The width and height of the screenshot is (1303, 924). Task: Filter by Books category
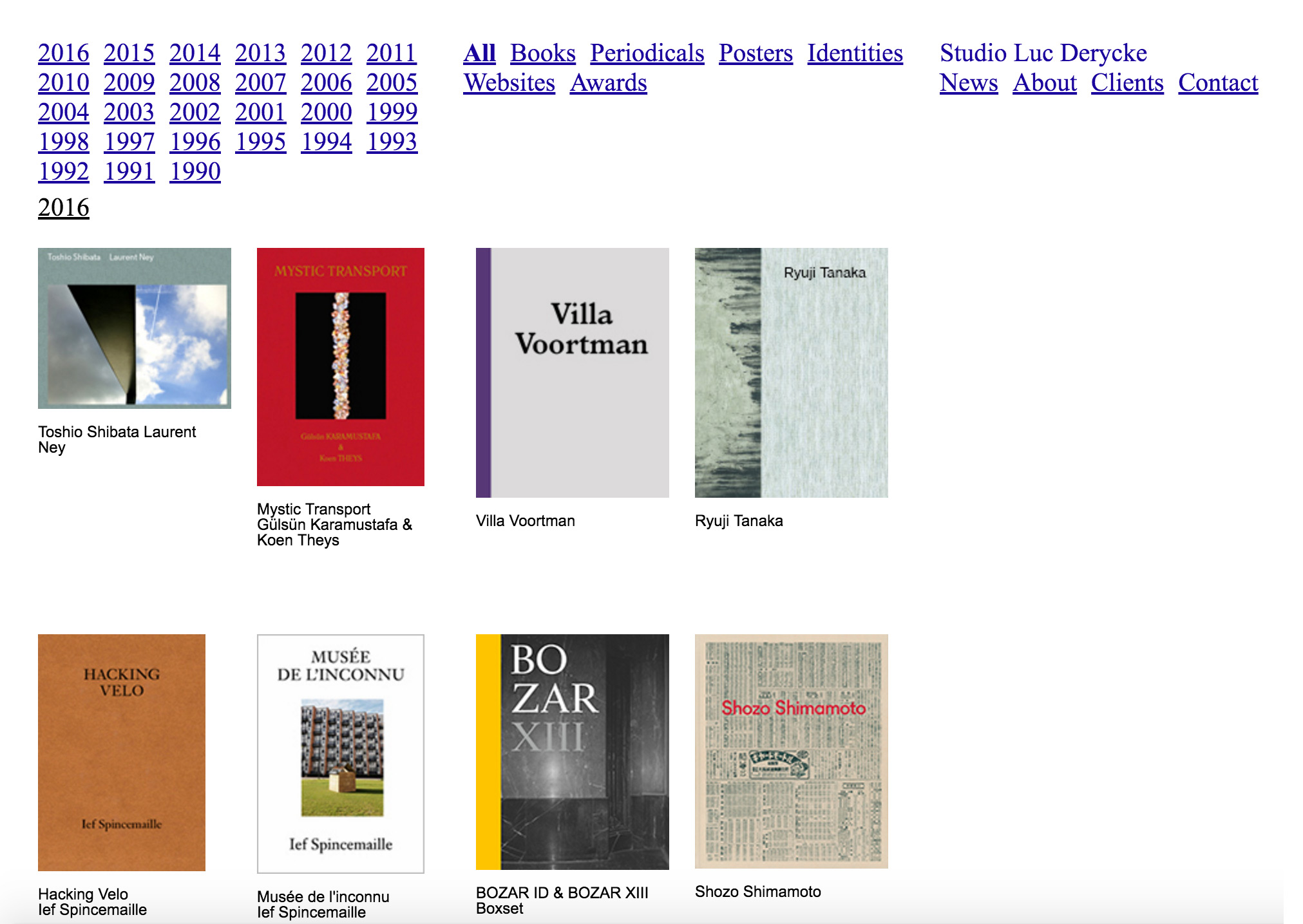point(543,53)
